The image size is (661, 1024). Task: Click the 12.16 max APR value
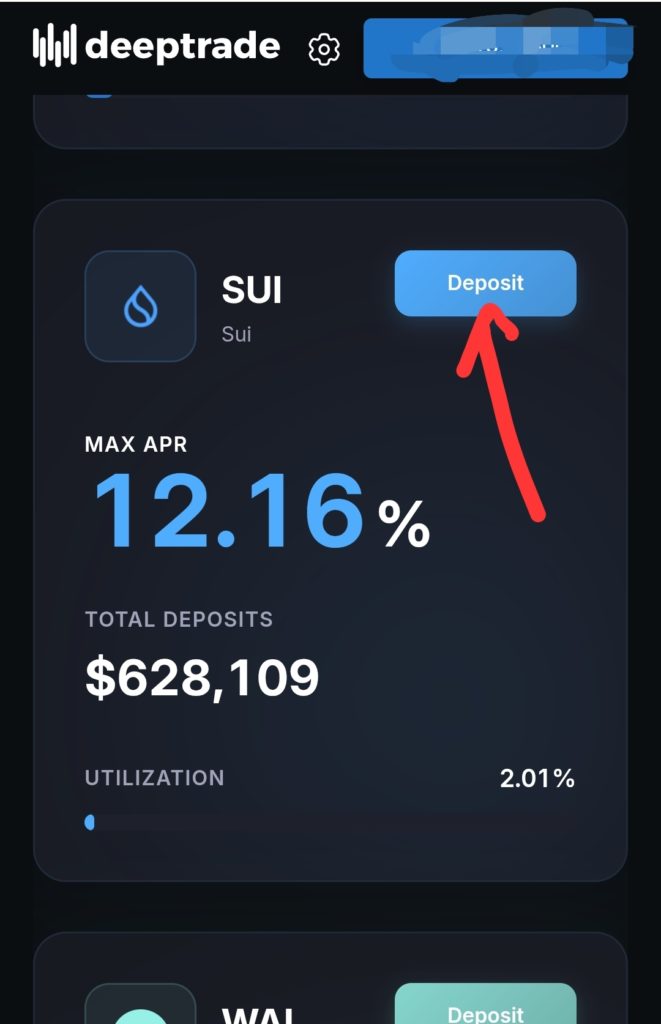pyautogui.click(x=228, y=511)
